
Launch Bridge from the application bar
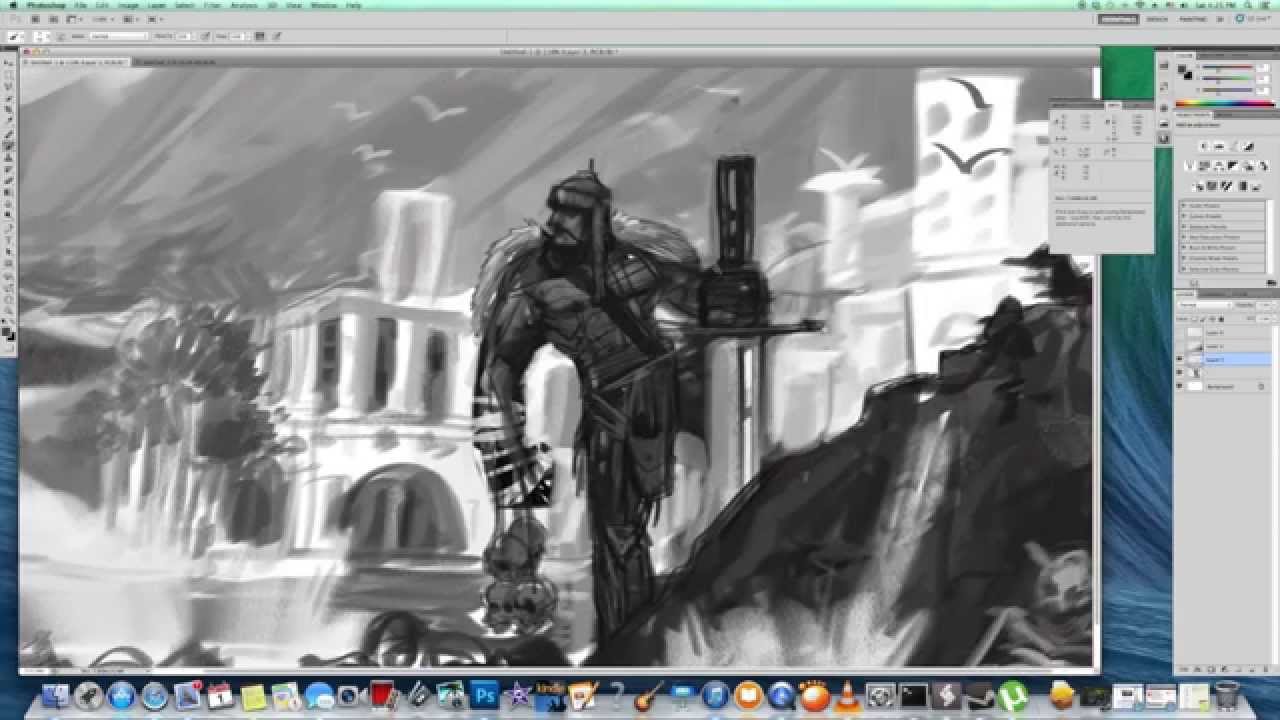(x=35, y=19)
